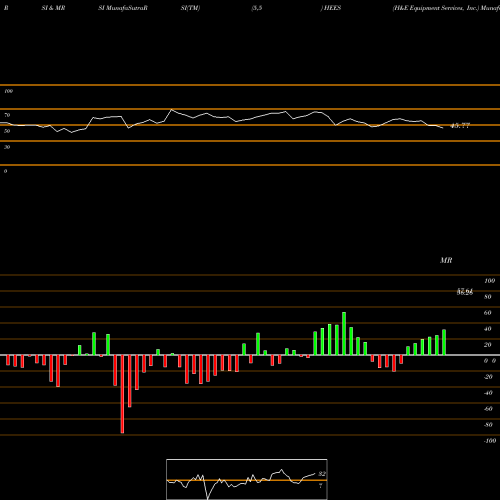Screen dimensions: 500x500
Task: Click the RSI current value 45.77 label
Action: [x=460, y=126]
